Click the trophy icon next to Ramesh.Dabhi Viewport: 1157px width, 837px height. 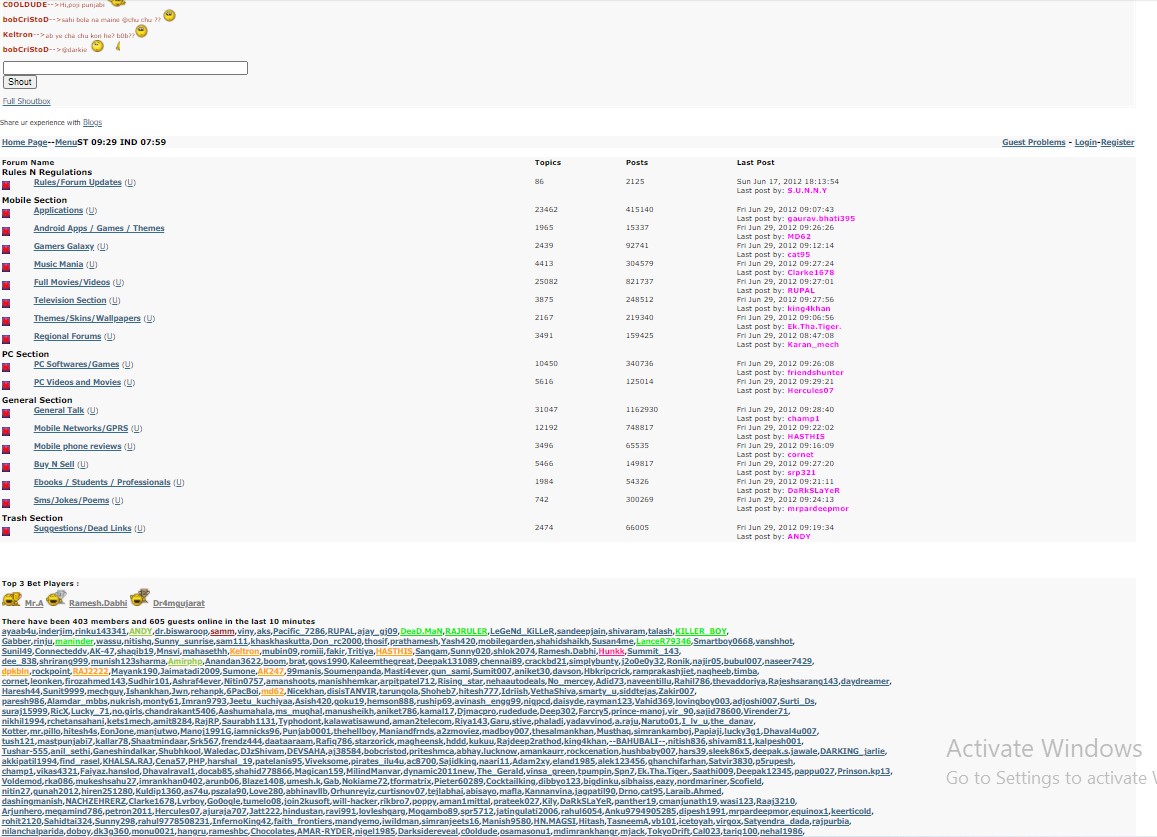(x=56, y=598)
